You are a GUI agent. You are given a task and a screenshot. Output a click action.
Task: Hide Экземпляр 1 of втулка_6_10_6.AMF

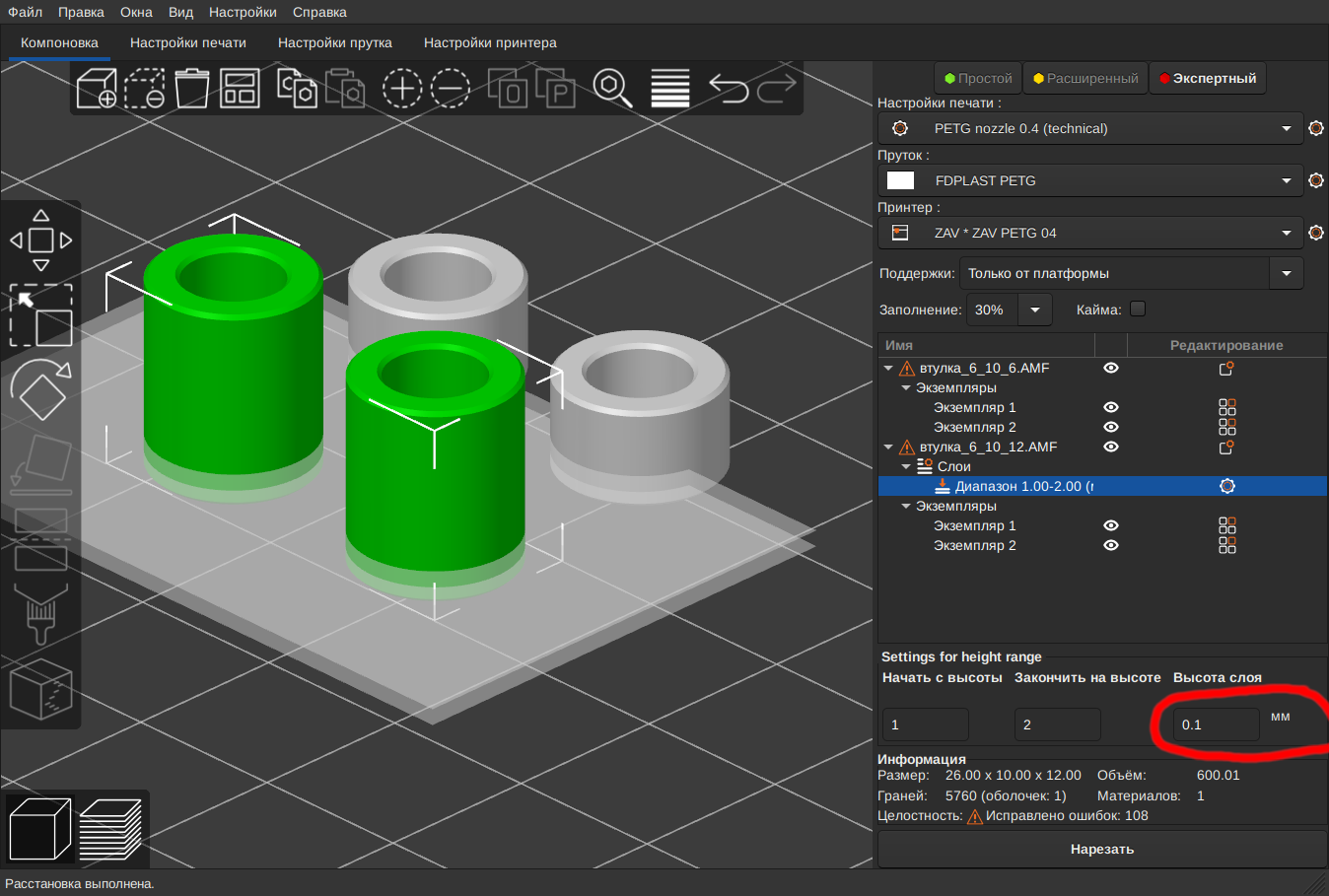click(x=1110, y=407)
